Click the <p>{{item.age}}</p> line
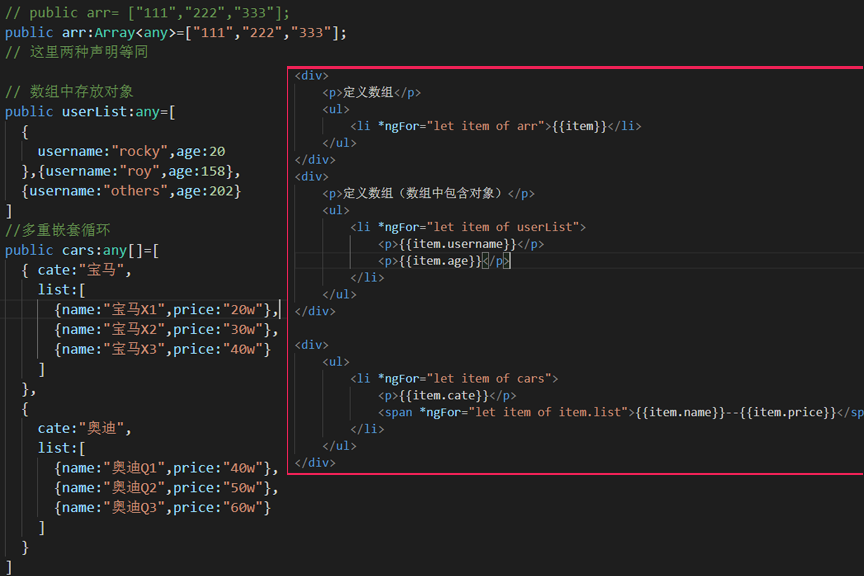864x576 pixels. click(x=444, y=261)
